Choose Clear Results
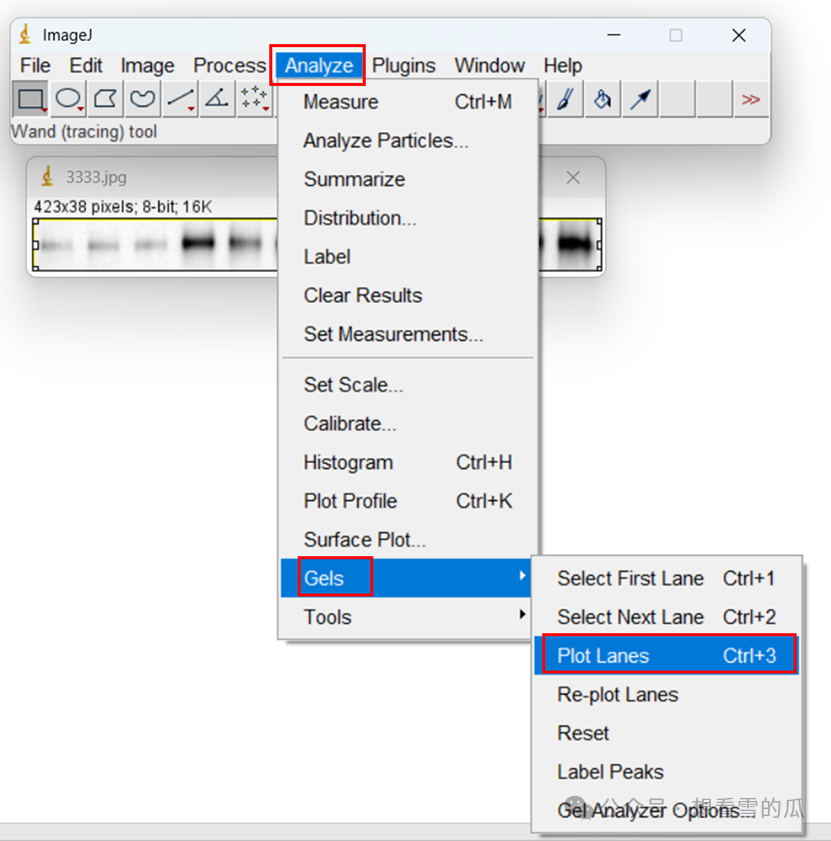831x841 pixels. tap(408, 295)
